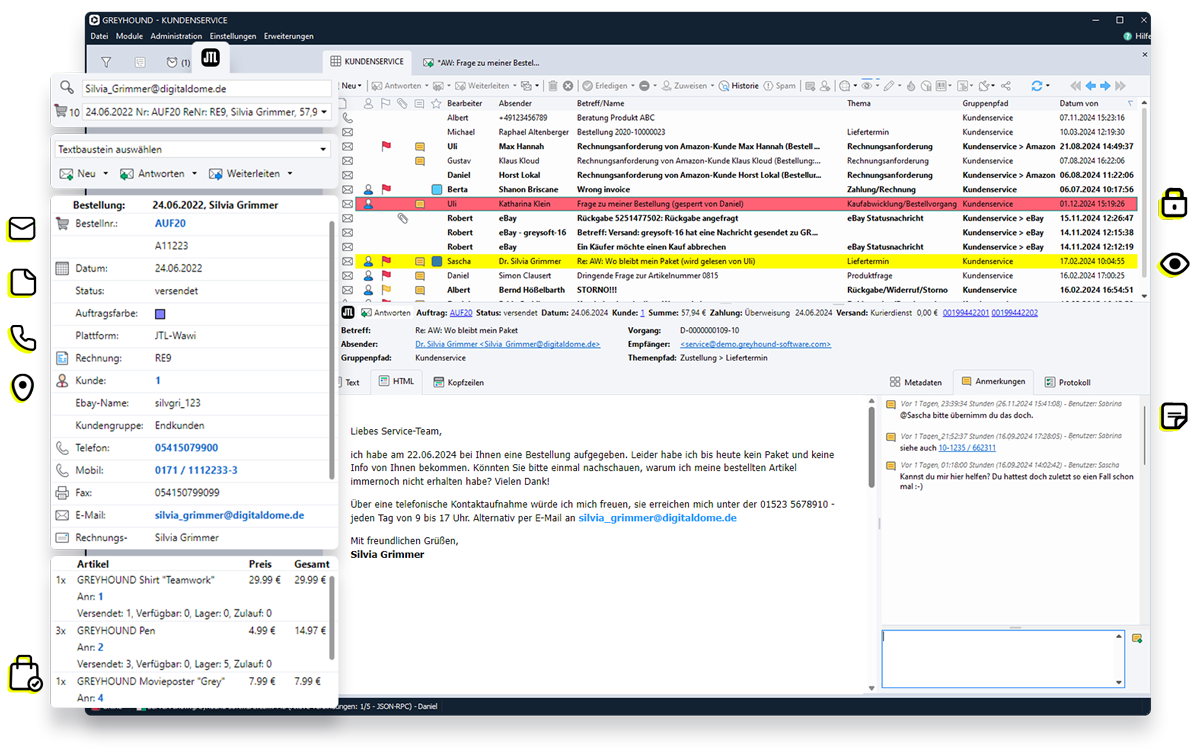This screenshot has width=1200, height=754.
Task: Switch to the Kopfzeilen tab
Action: tap(458, 382)
